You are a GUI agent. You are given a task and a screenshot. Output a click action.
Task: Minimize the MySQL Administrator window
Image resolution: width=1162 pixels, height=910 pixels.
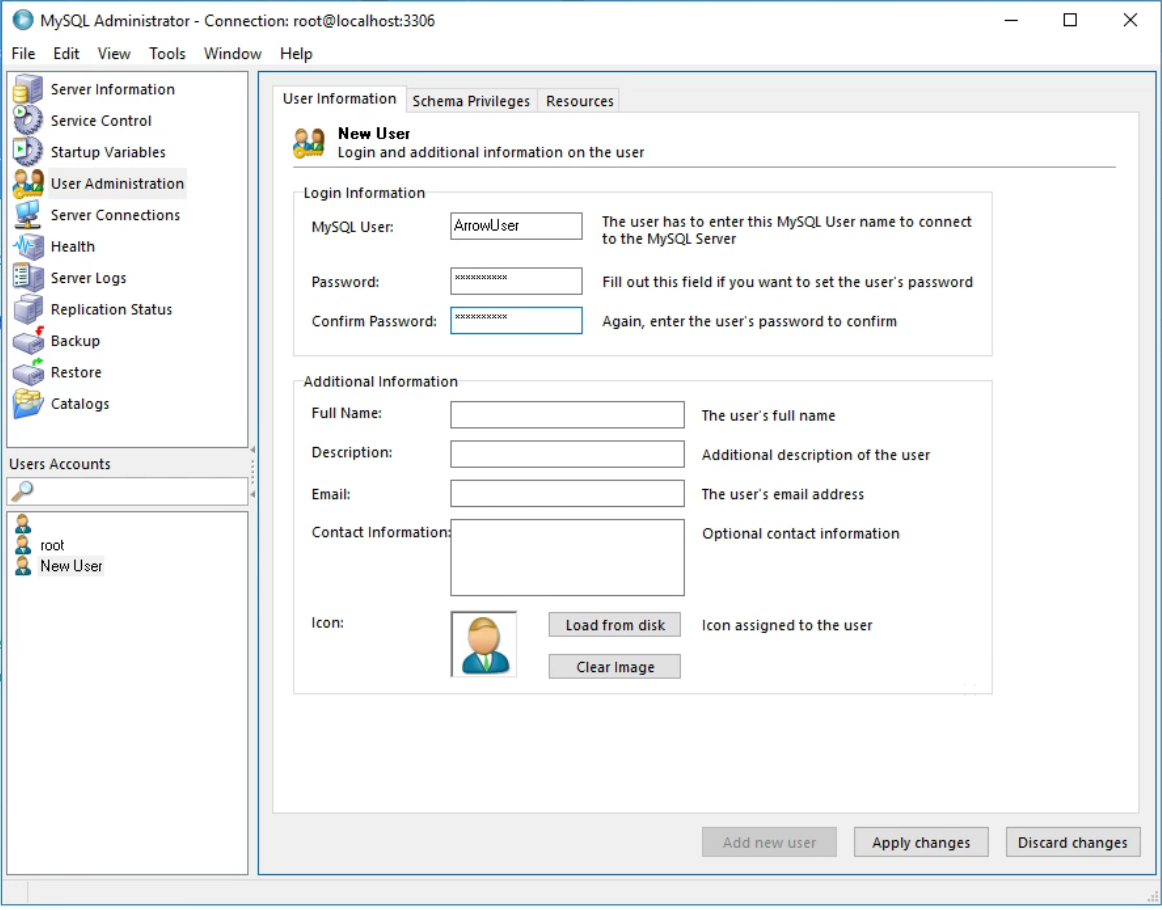(x=1011, y=20)
